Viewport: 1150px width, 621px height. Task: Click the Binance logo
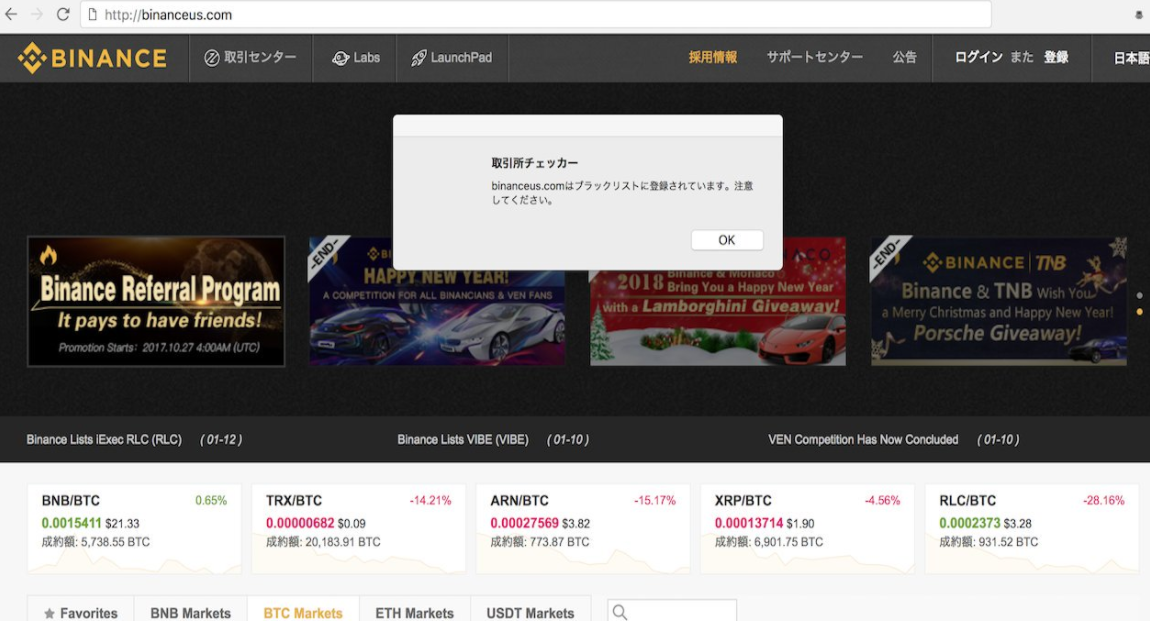point(92,58)
